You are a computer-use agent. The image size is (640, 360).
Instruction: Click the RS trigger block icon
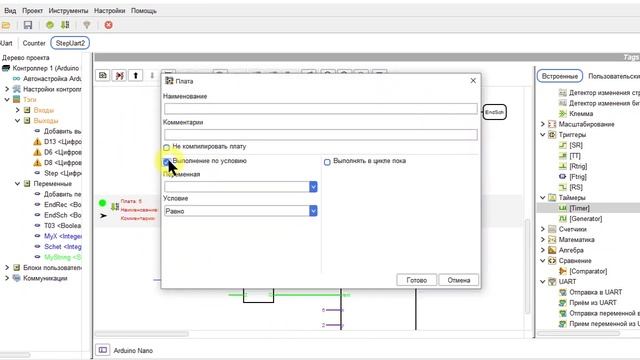[x=562, y=187]
